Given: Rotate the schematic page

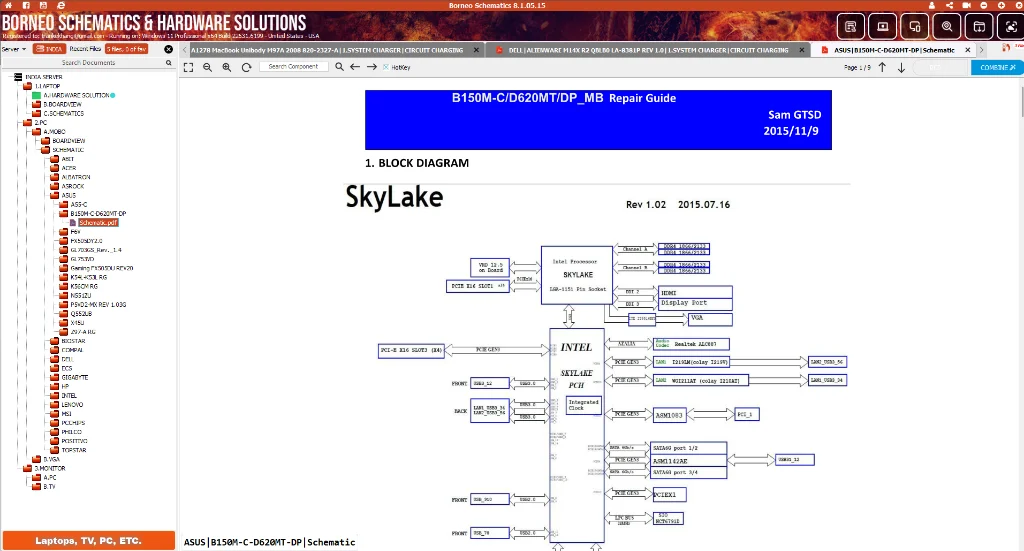Looking at the screenshot, I should [246, 67].
